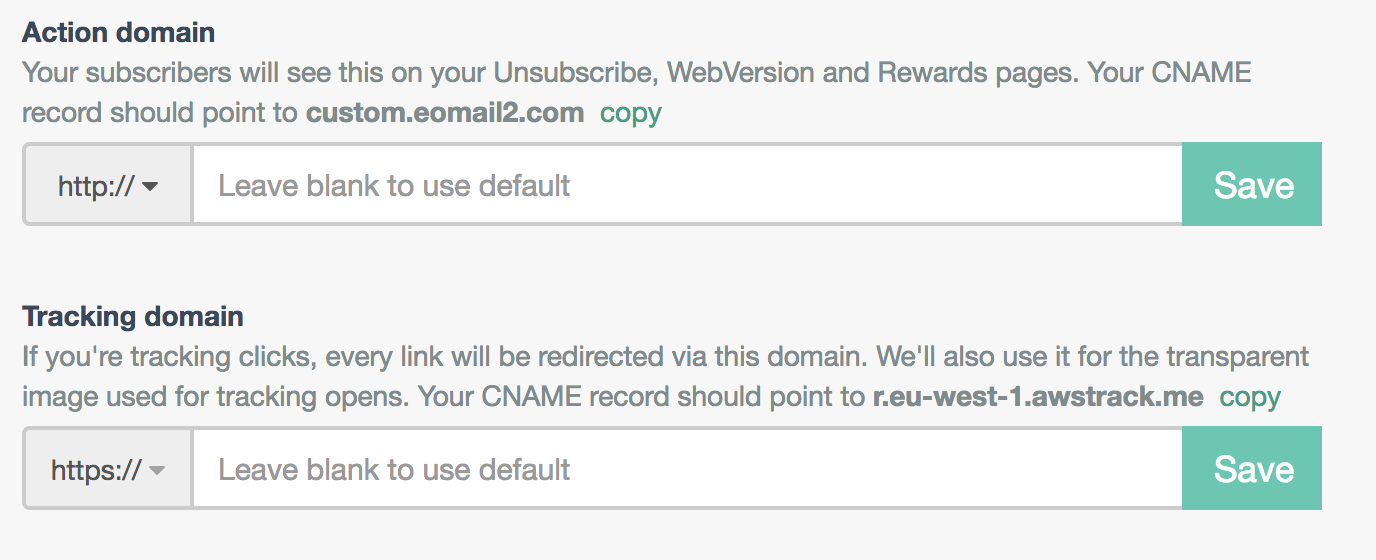Viewport: 1376px width, 560px height.
Task: Save the Tracking domain setting
Action: tap(1252, 469)
